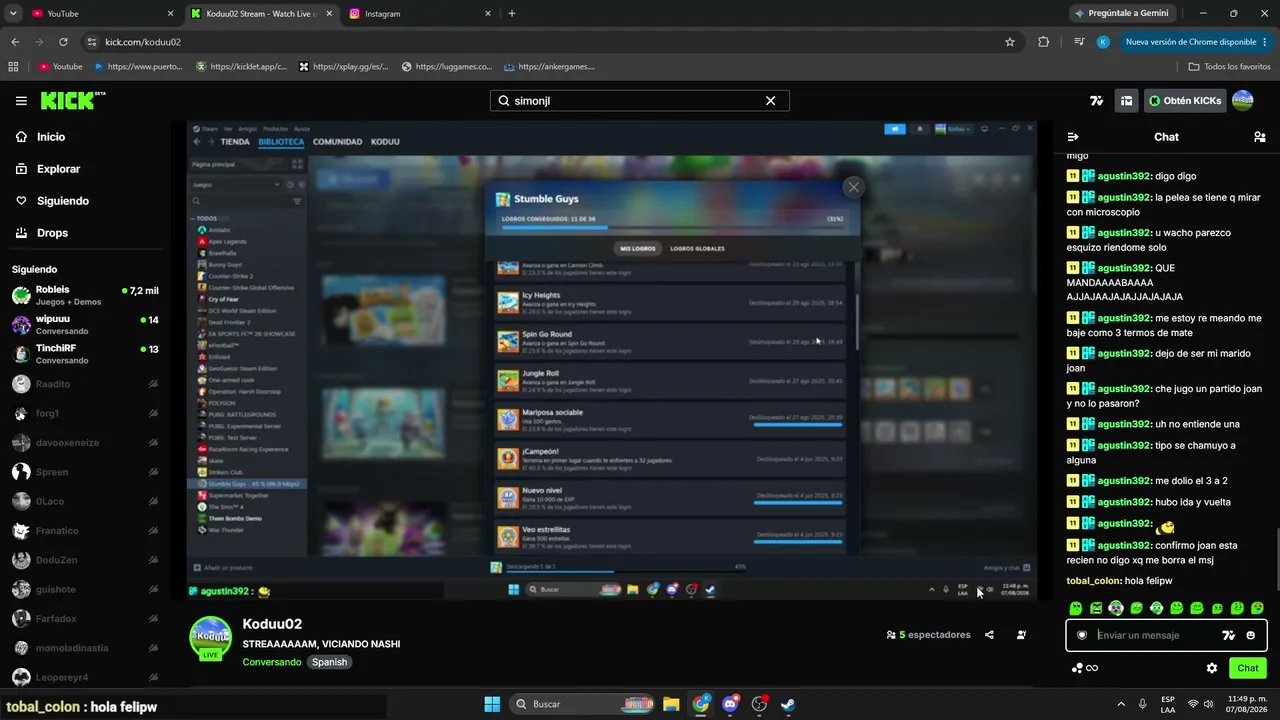Click the follow user icon next to share
This screenshot has width=1280, height=720.
(1021, 635)
